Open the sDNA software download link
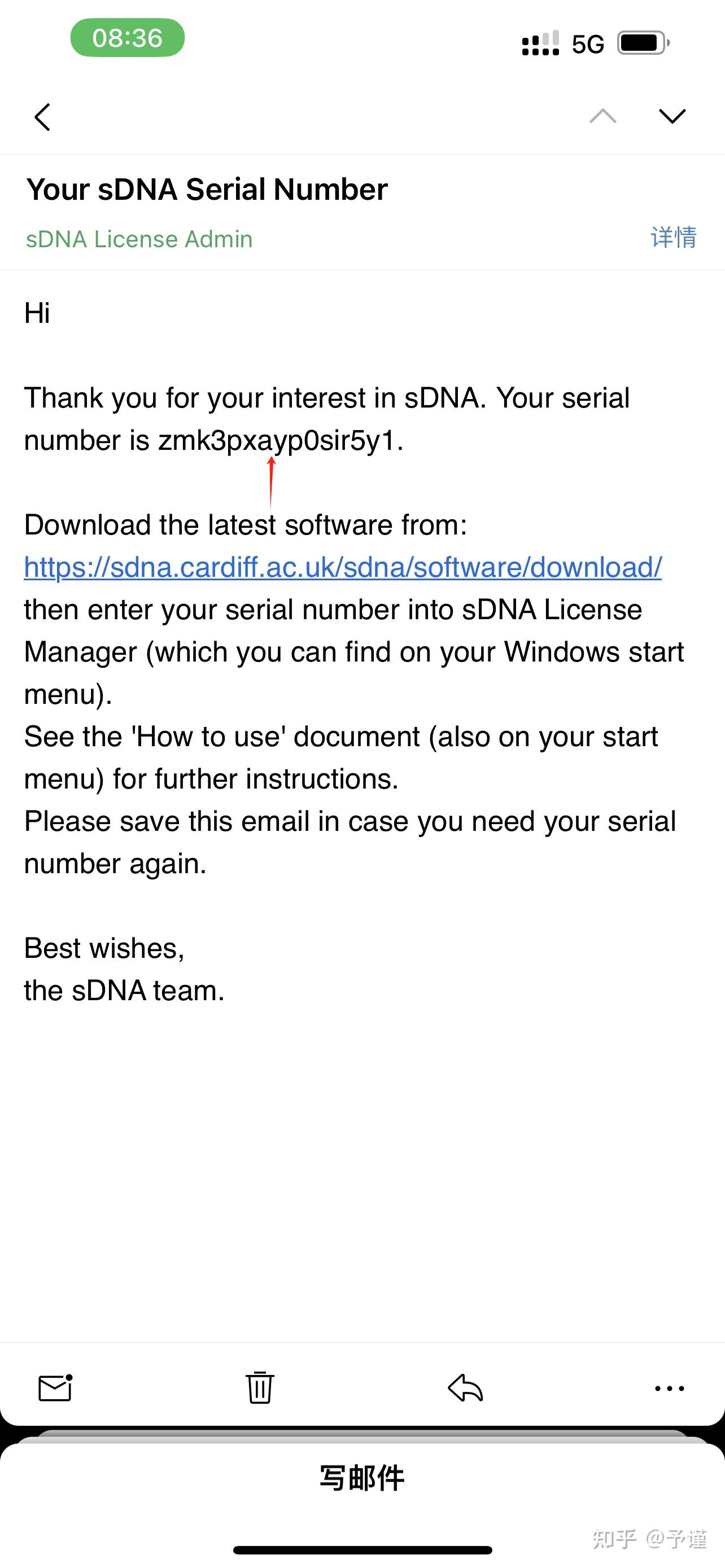The image size is (725, 1568). pos(343,567)
